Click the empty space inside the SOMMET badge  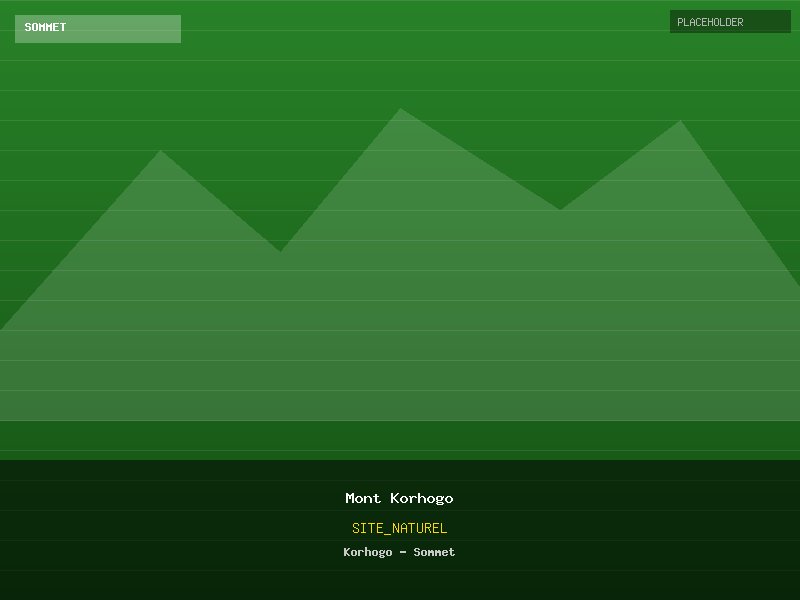pos(130,28)
